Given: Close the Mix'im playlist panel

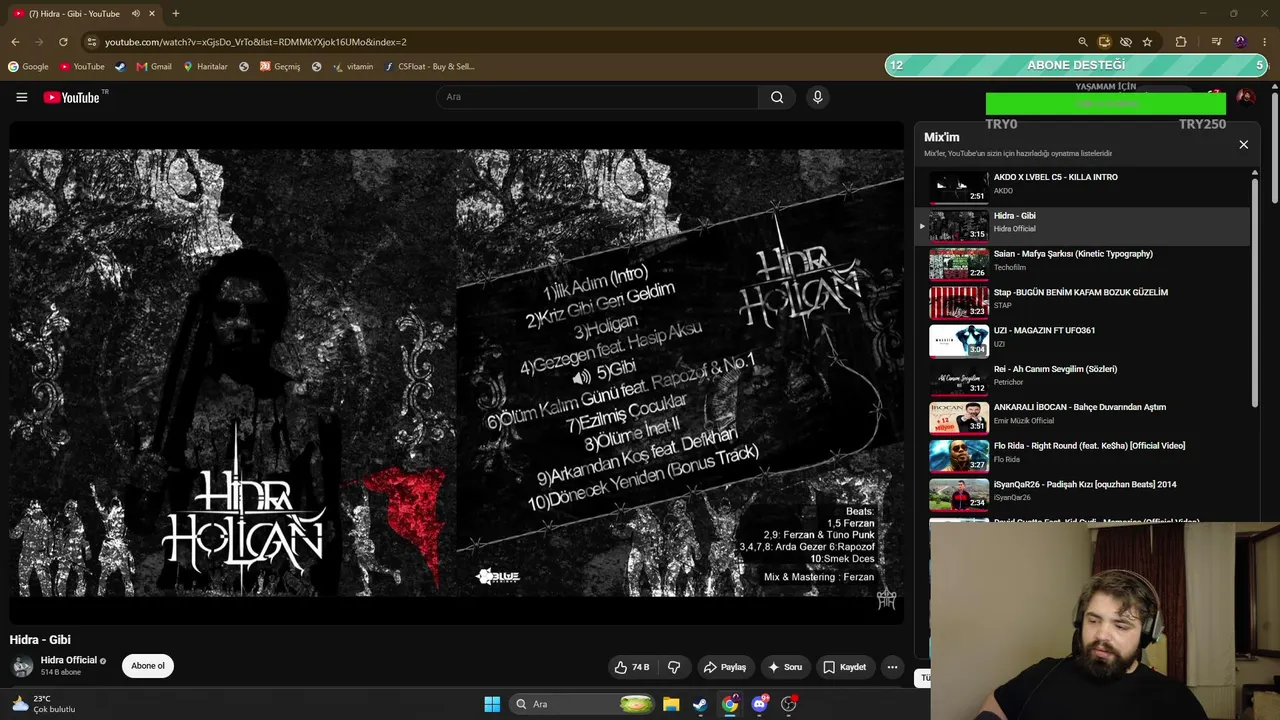Looking at the screenshot, I should 1243,145.
